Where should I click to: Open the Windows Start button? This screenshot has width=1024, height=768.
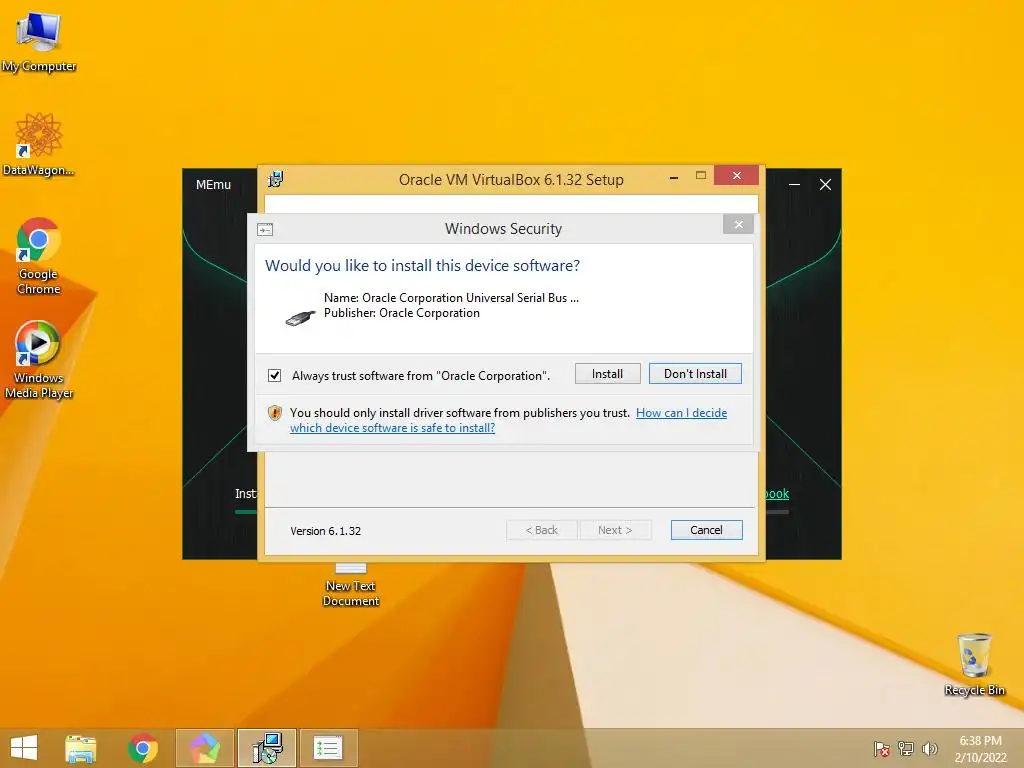pyautogui.click(x=24, y=748)
